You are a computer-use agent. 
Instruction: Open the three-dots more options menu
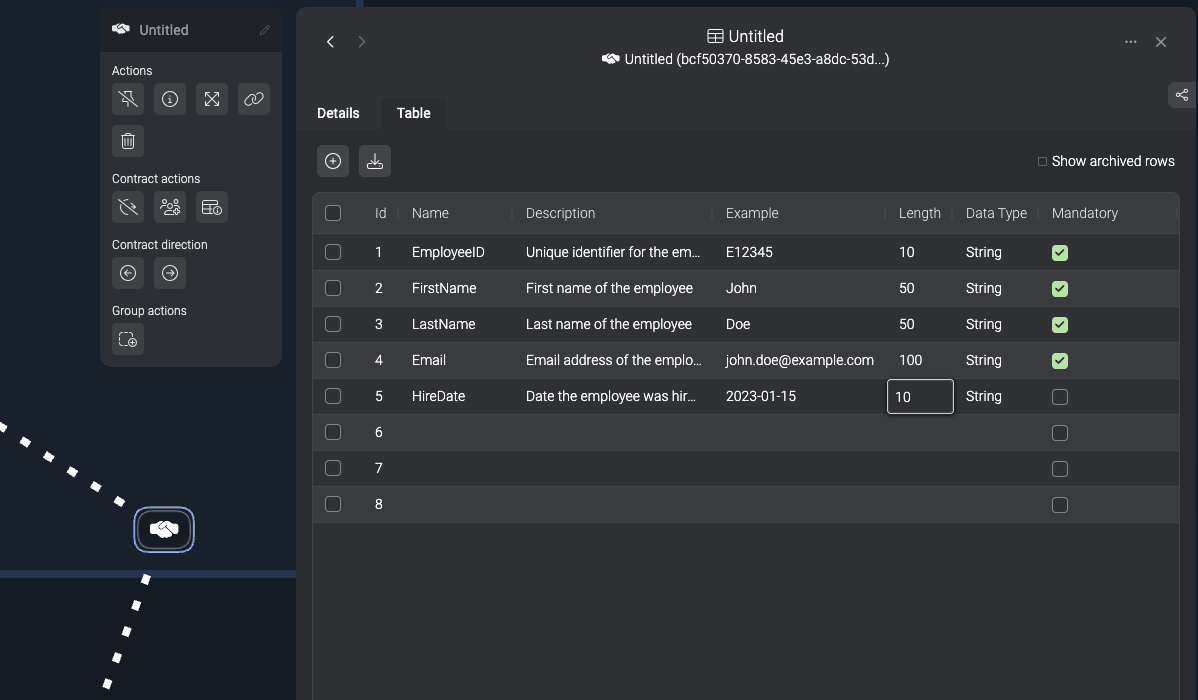tap(1131, 42)
